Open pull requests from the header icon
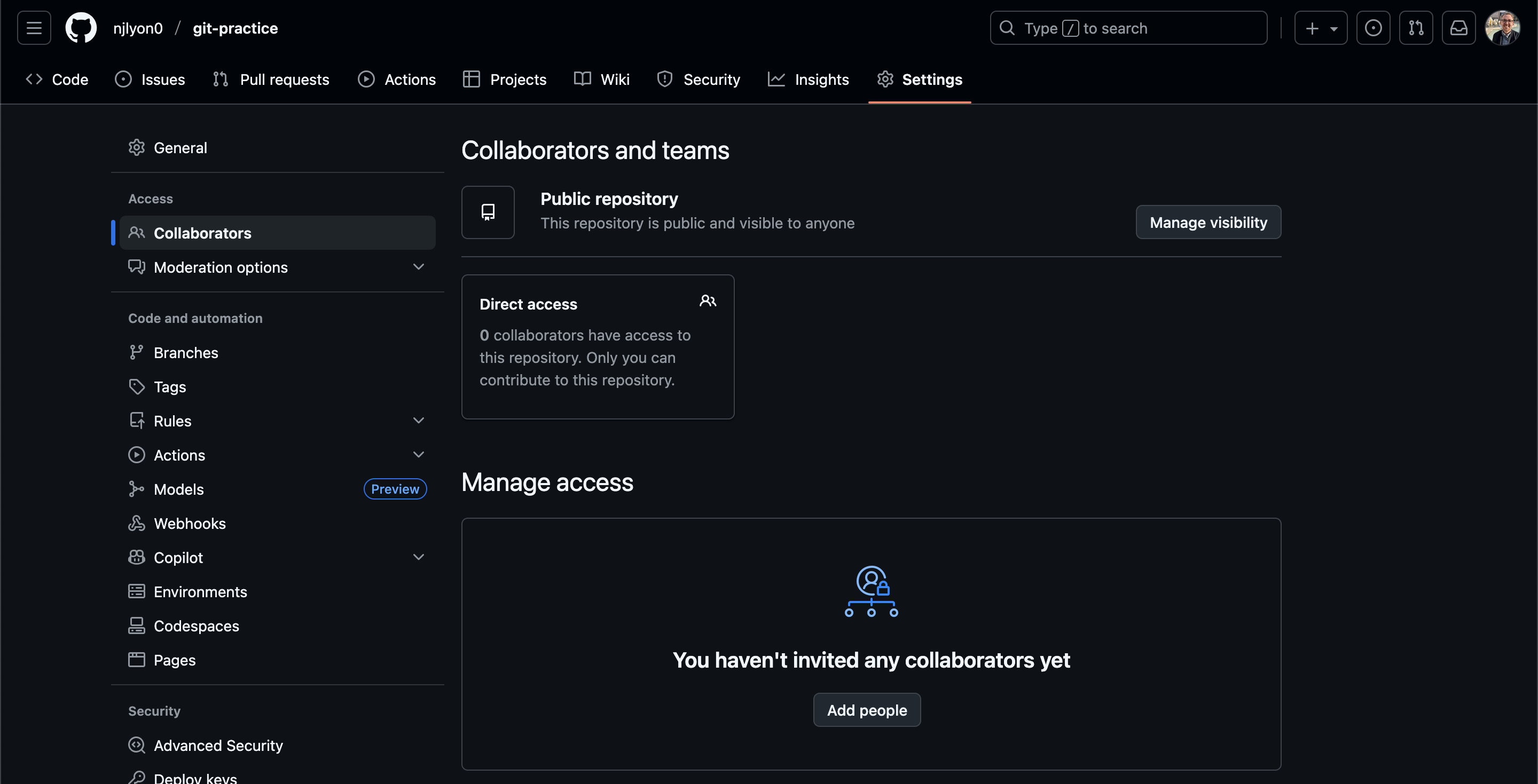 [1416, 27]
